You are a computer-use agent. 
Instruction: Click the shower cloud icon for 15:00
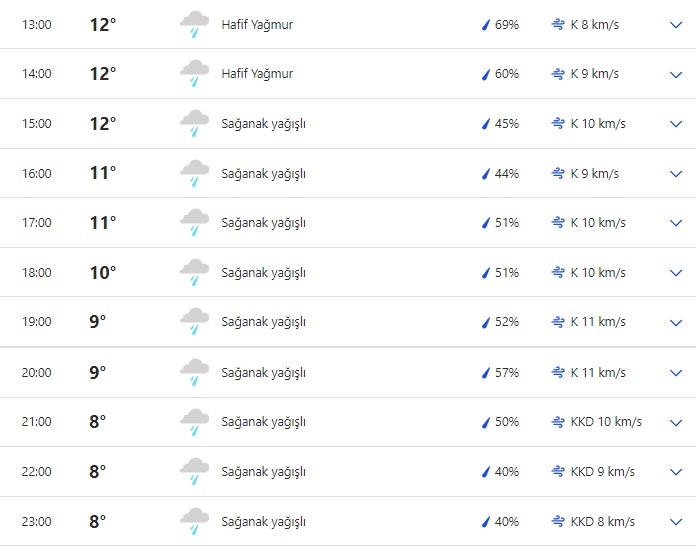[194, 123]
